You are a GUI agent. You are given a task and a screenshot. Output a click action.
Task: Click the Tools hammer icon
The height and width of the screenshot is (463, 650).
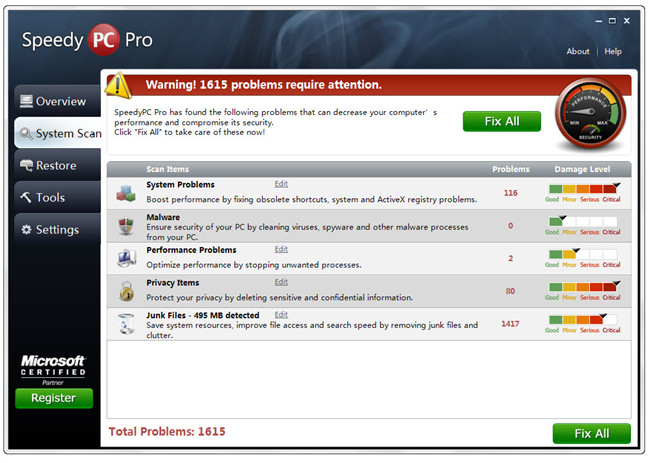(x=26, y=197)
